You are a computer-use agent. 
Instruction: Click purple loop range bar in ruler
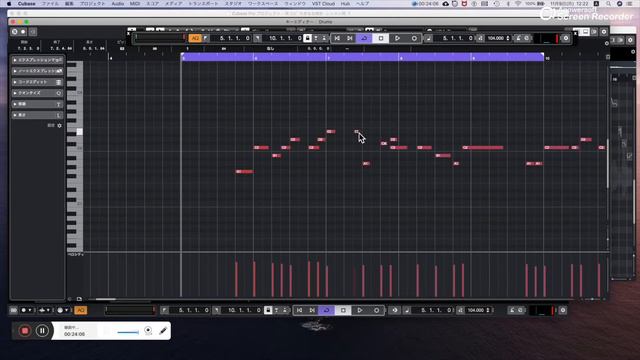click(362, 58)
